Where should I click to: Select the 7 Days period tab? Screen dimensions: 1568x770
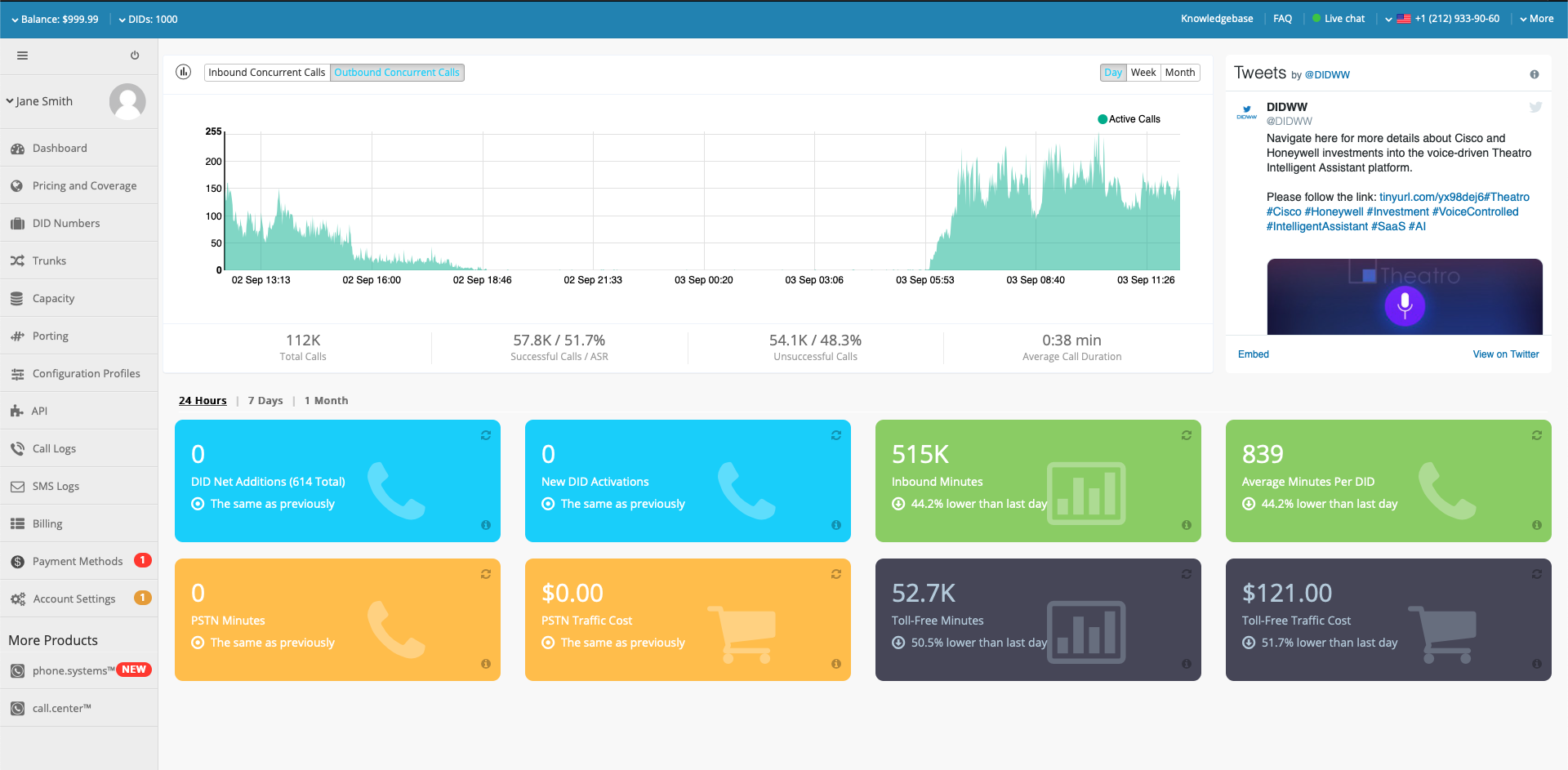click(x=265, y=400)
